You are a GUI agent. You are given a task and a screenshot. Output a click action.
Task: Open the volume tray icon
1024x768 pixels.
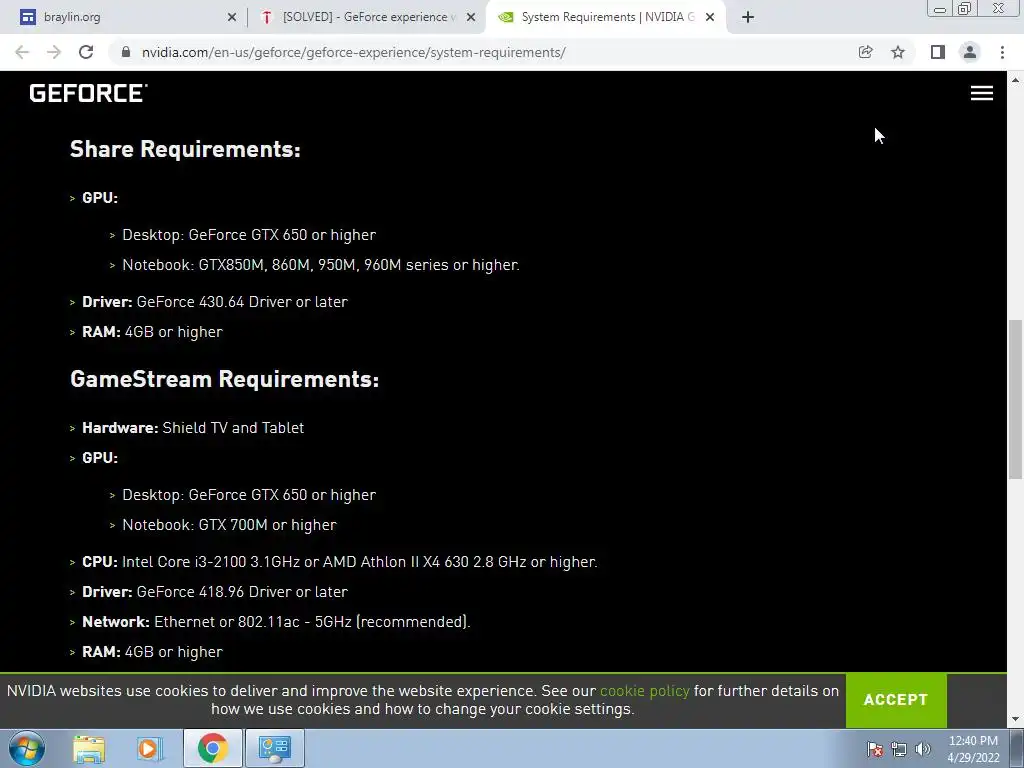click(923, 749)
